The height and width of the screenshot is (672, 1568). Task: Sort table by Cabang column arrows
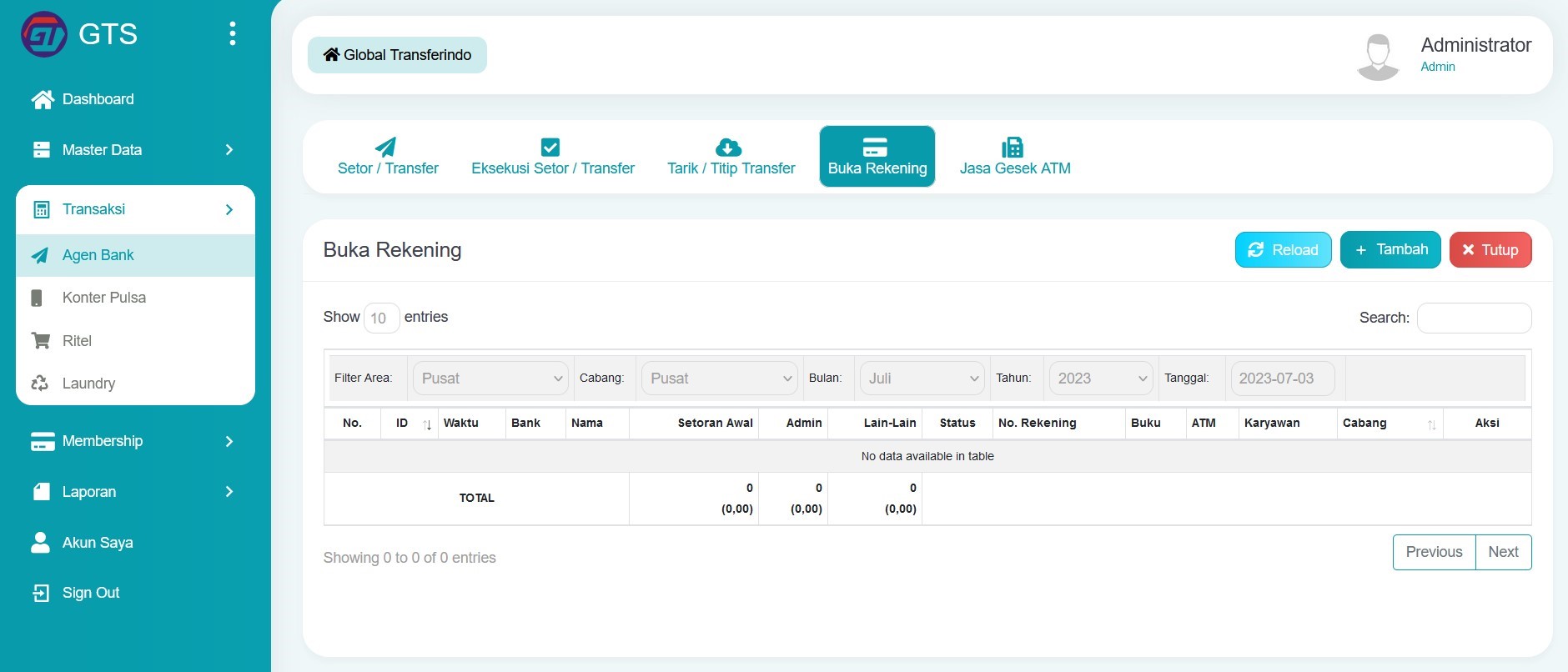(x=1431, y=424)
